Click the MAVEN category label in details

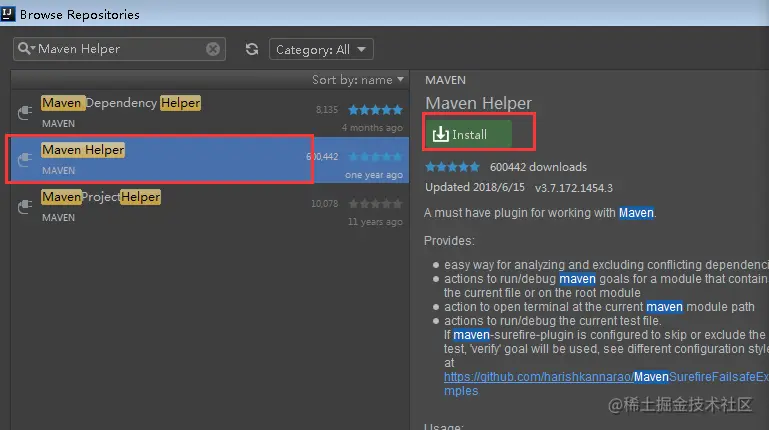[445, 80]
